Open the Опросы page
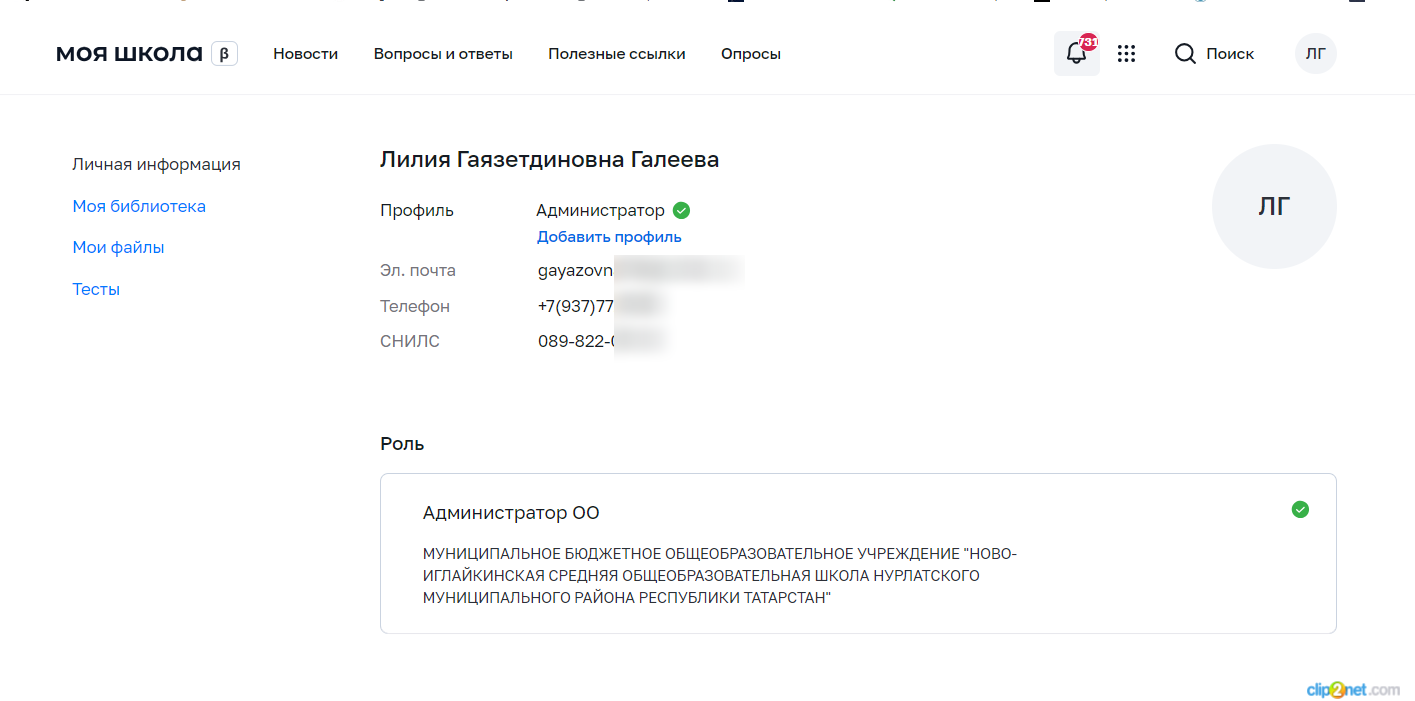This screenshot has height=701, width=1415. coord(750,54)
